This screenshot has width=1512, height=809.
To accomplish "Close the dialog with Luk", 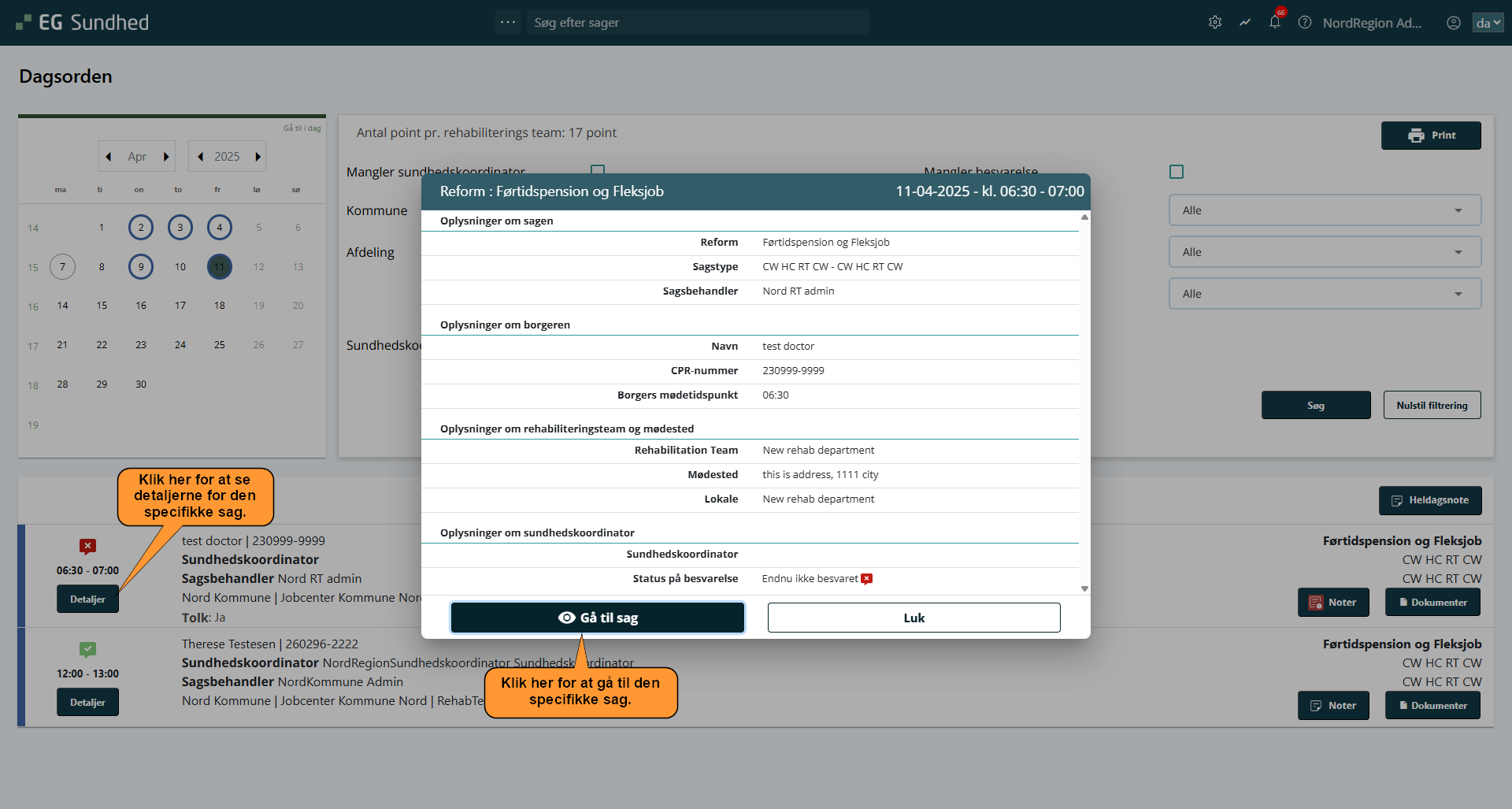I will point(913,618).
